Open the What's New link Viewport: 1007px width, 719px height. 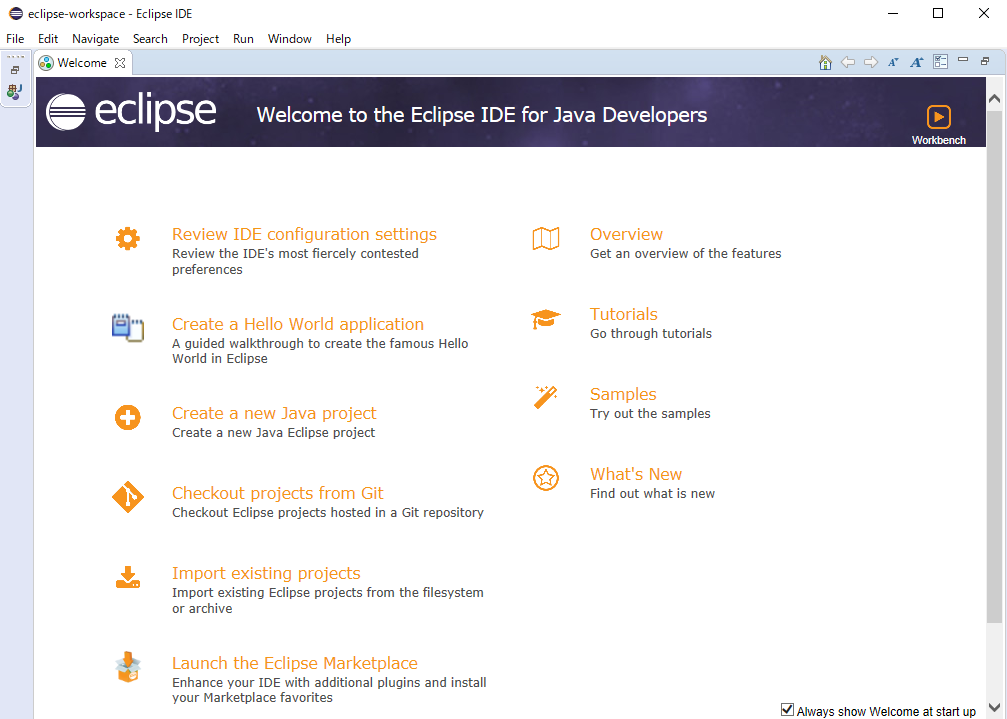[636, 474]
